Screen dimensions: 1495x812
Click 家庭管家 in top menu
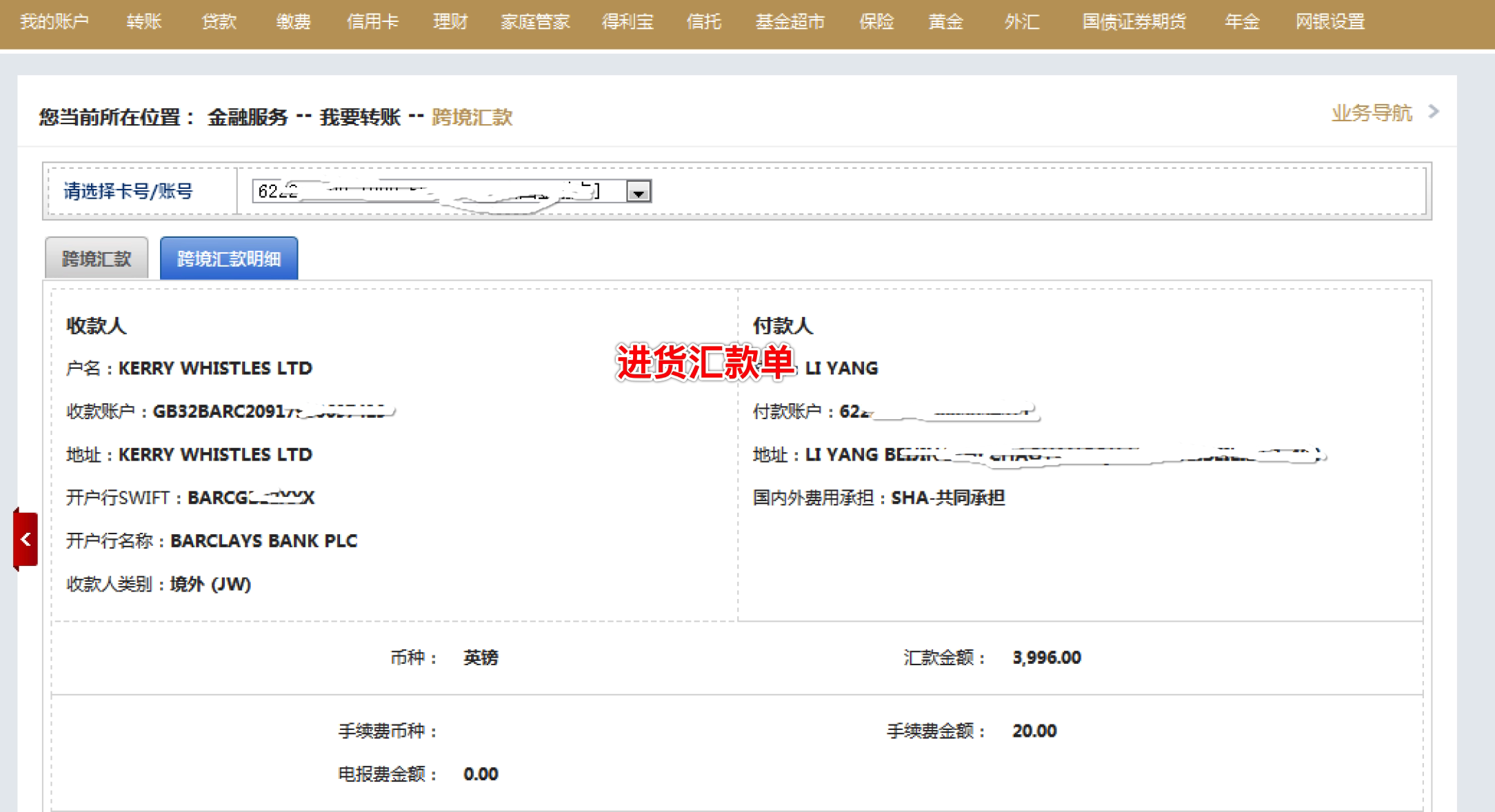pos(535,22)
